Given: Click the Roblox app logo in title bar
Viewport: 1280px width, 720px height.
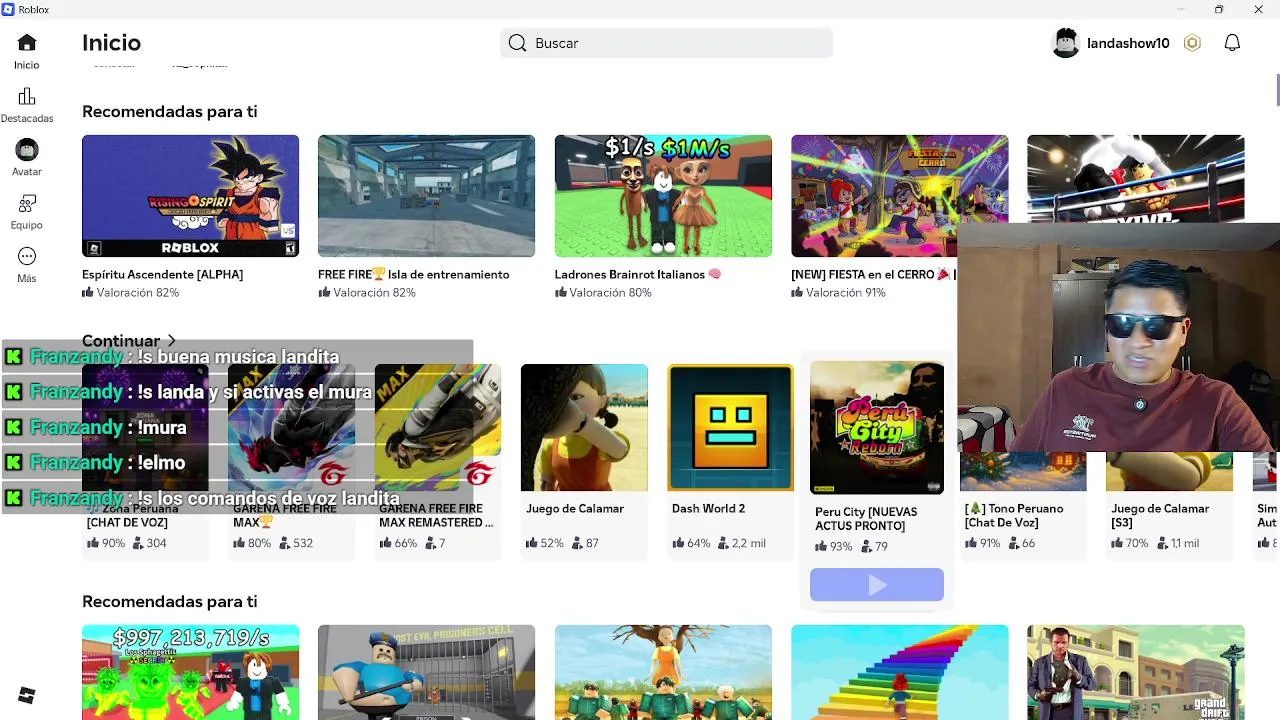Looking at the screenshot, I should [x=8, y=9].
